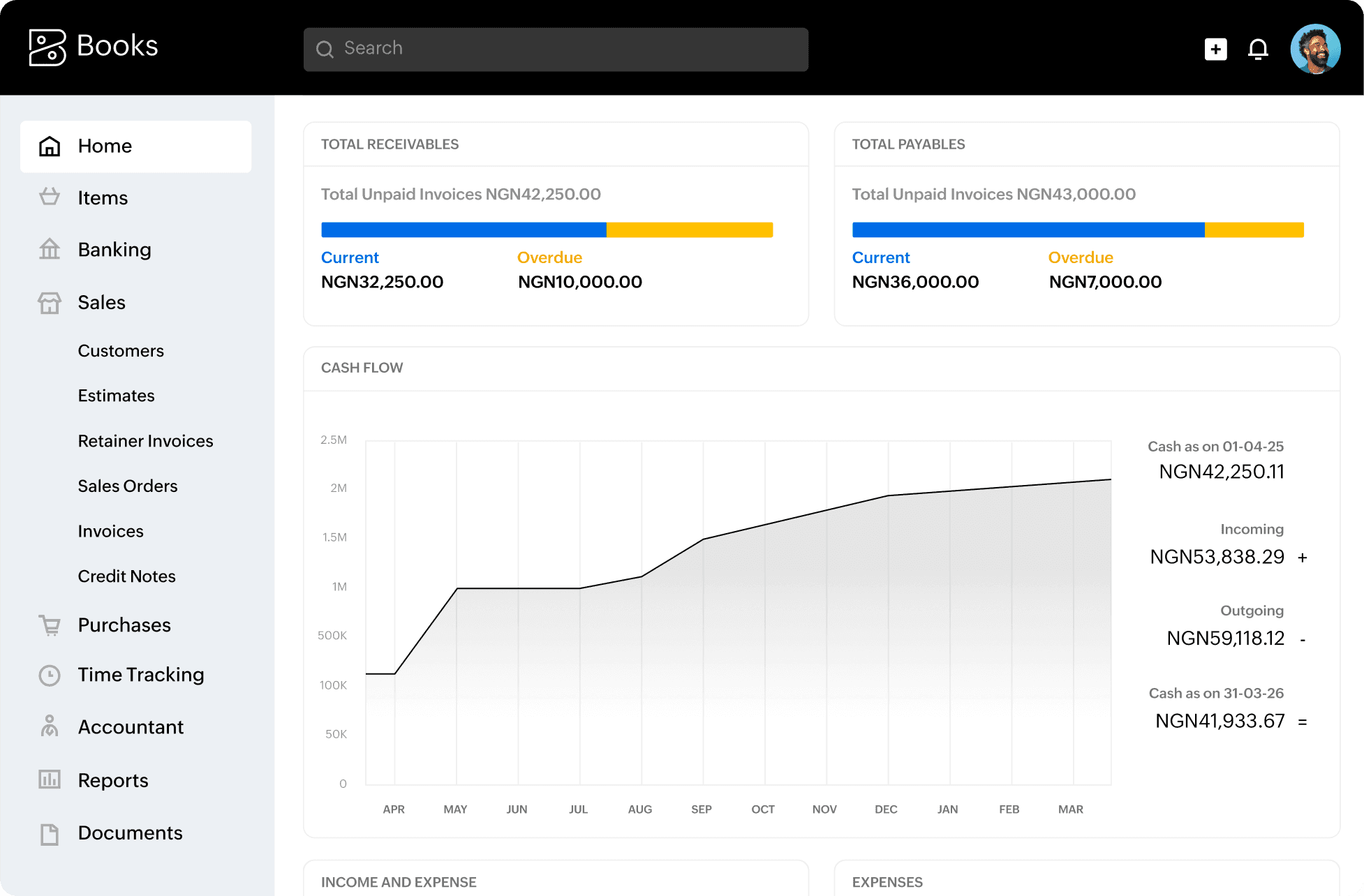Open Invoices page
This screenshot has width=1364, height=896.
(110, 531)
